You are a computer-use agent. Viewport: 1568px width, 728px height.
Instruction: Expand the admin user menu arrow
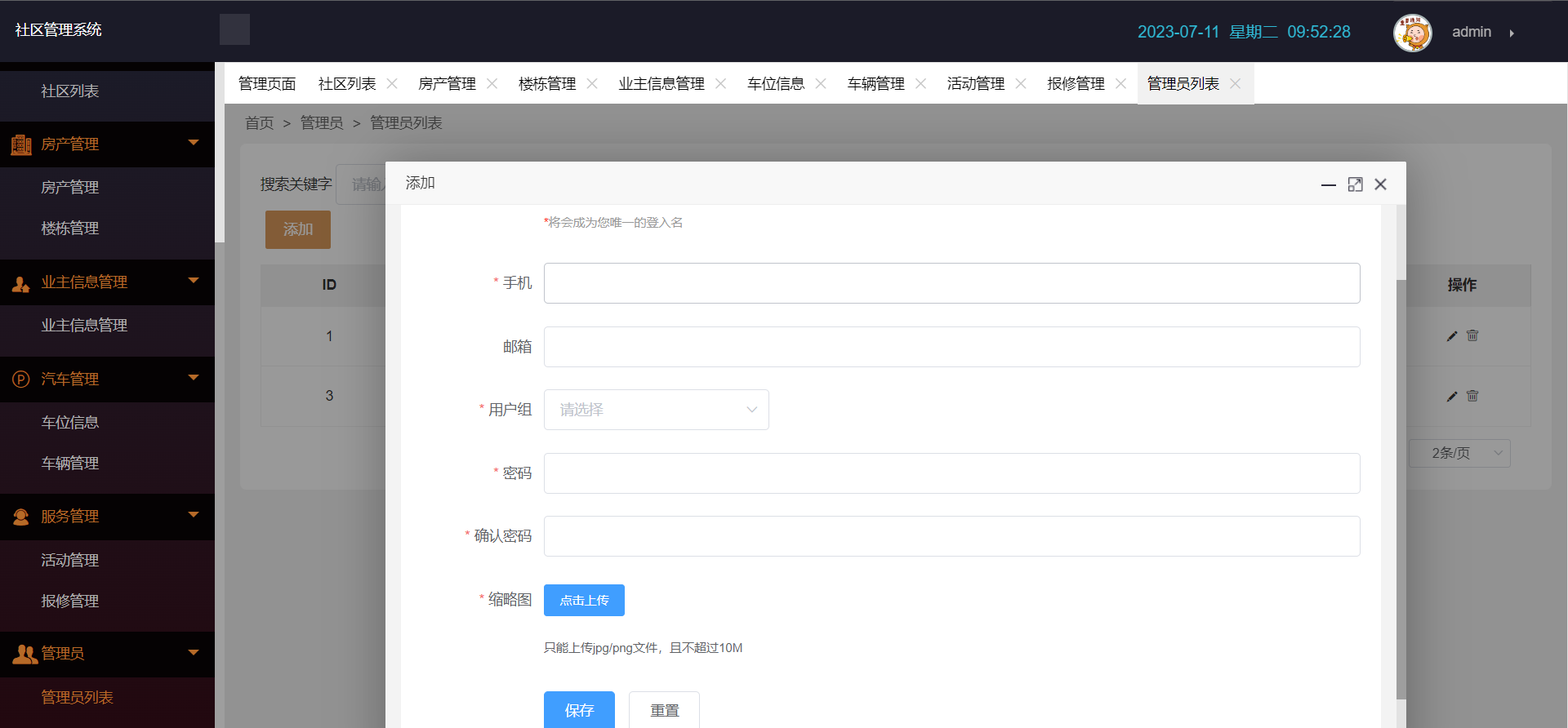1512,33
